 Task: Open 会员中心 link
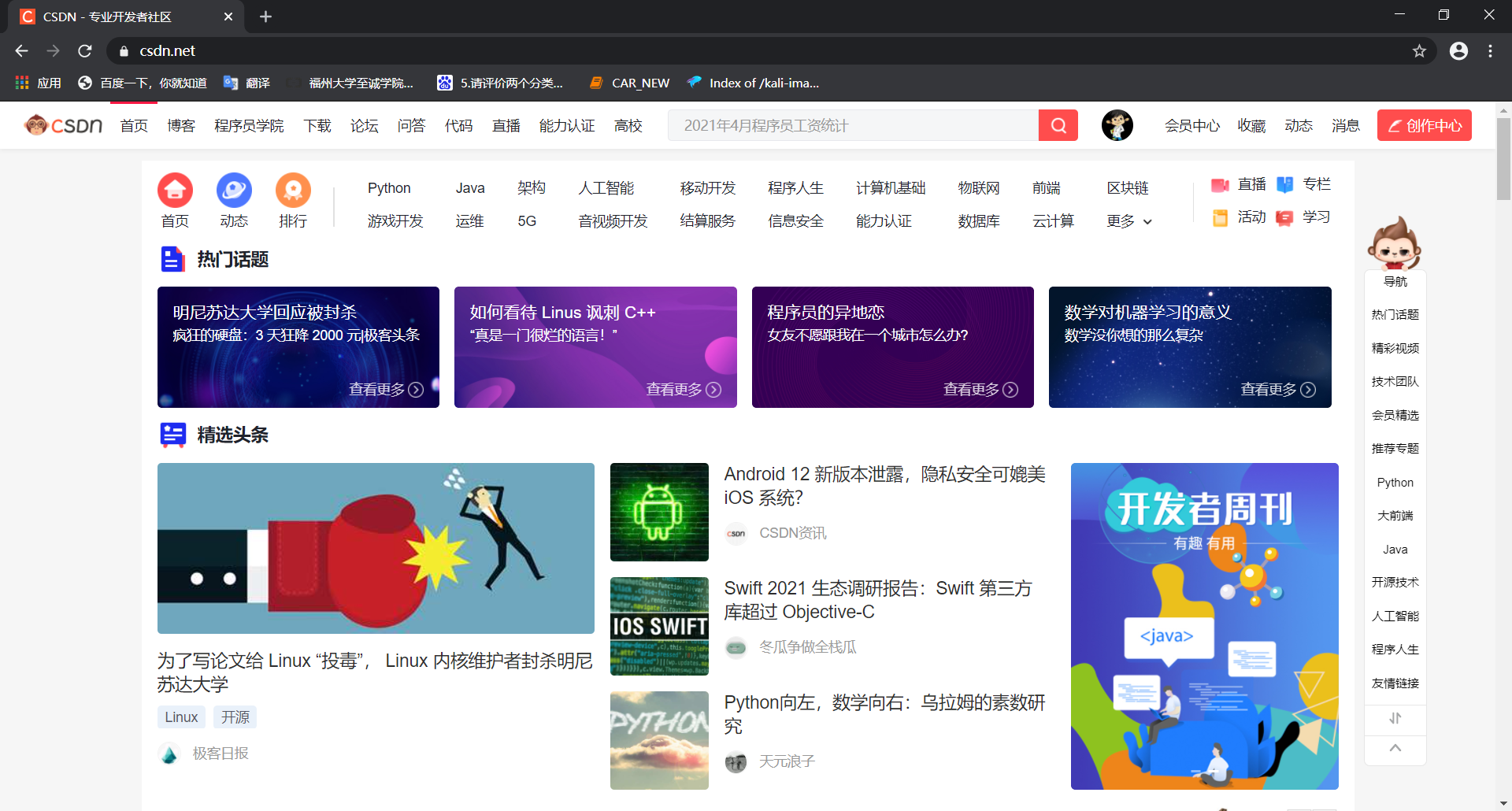[1192, 125]
